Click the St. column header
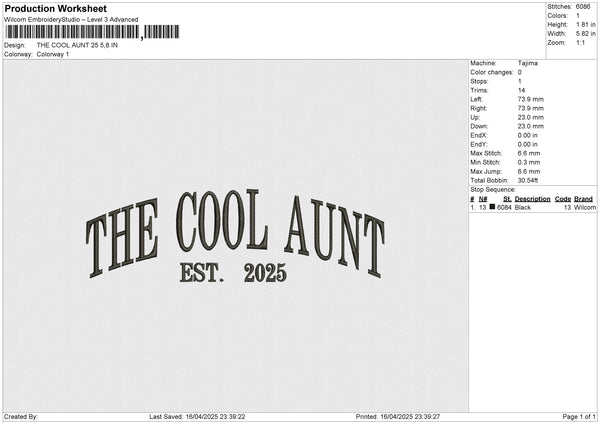600x424 pixels. coord(506,199)
